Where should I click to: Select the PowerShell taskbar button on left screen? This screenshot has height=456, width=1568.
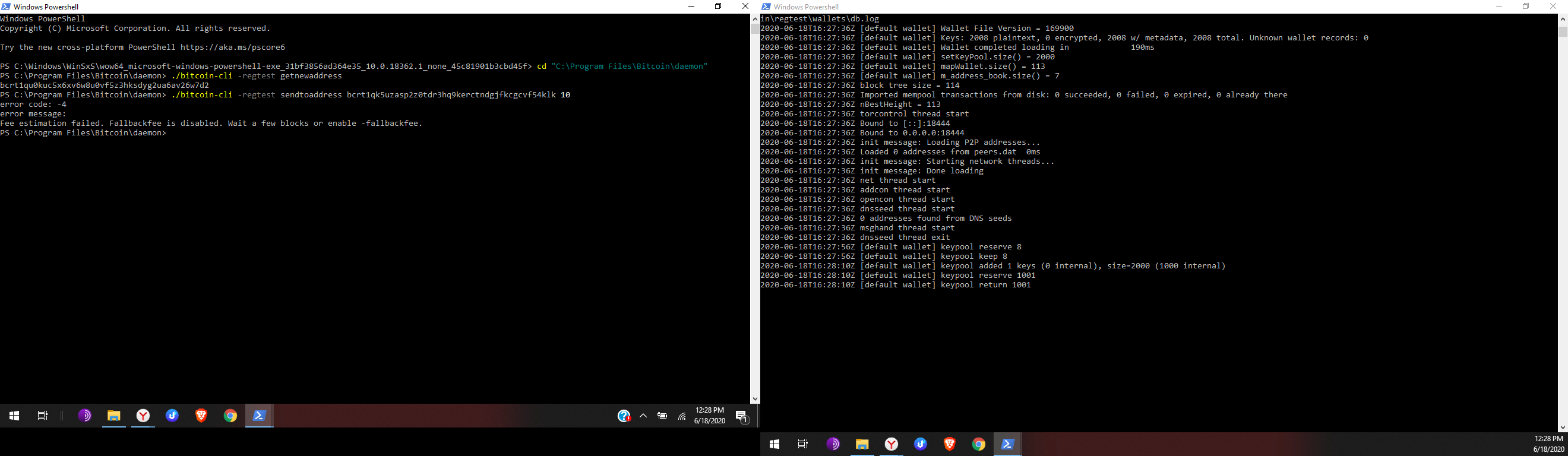tap(260, 416)
